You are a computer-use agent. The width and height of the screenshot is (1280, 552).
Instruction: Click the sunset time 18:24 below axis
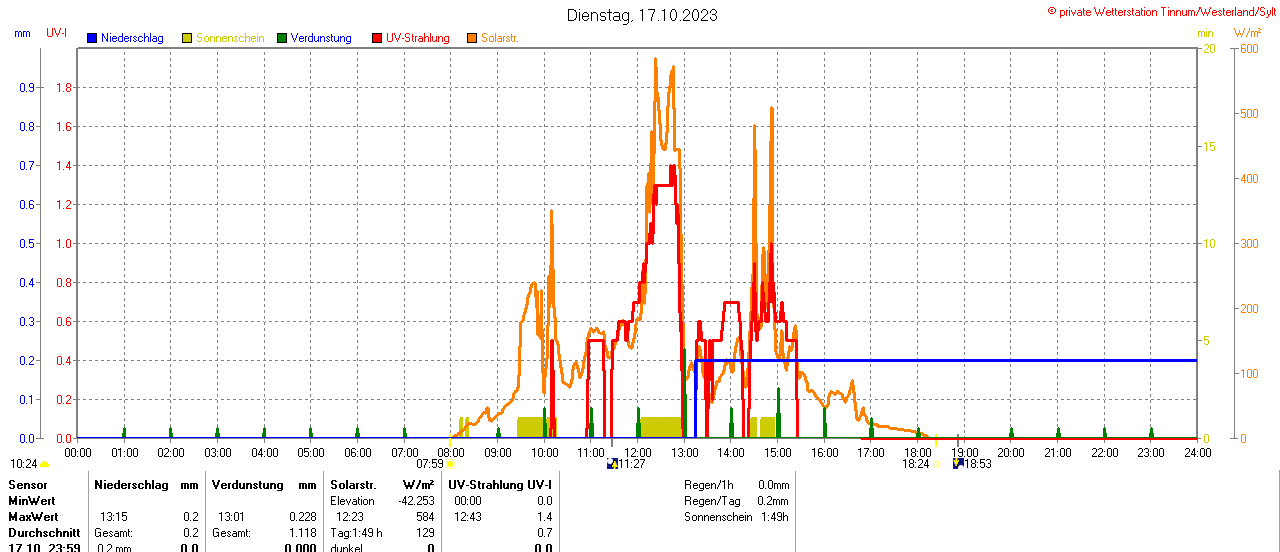pyautogui.click(x=915, y=464)
